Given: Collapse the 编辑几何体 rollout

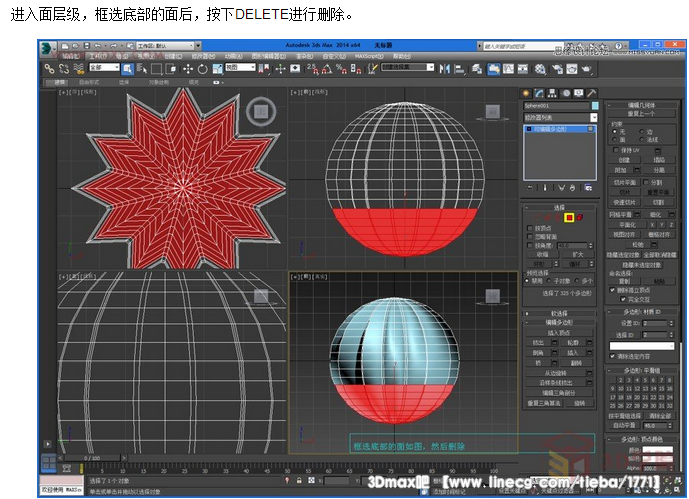Looking at the screenshot, I should [x=641, y=105].
